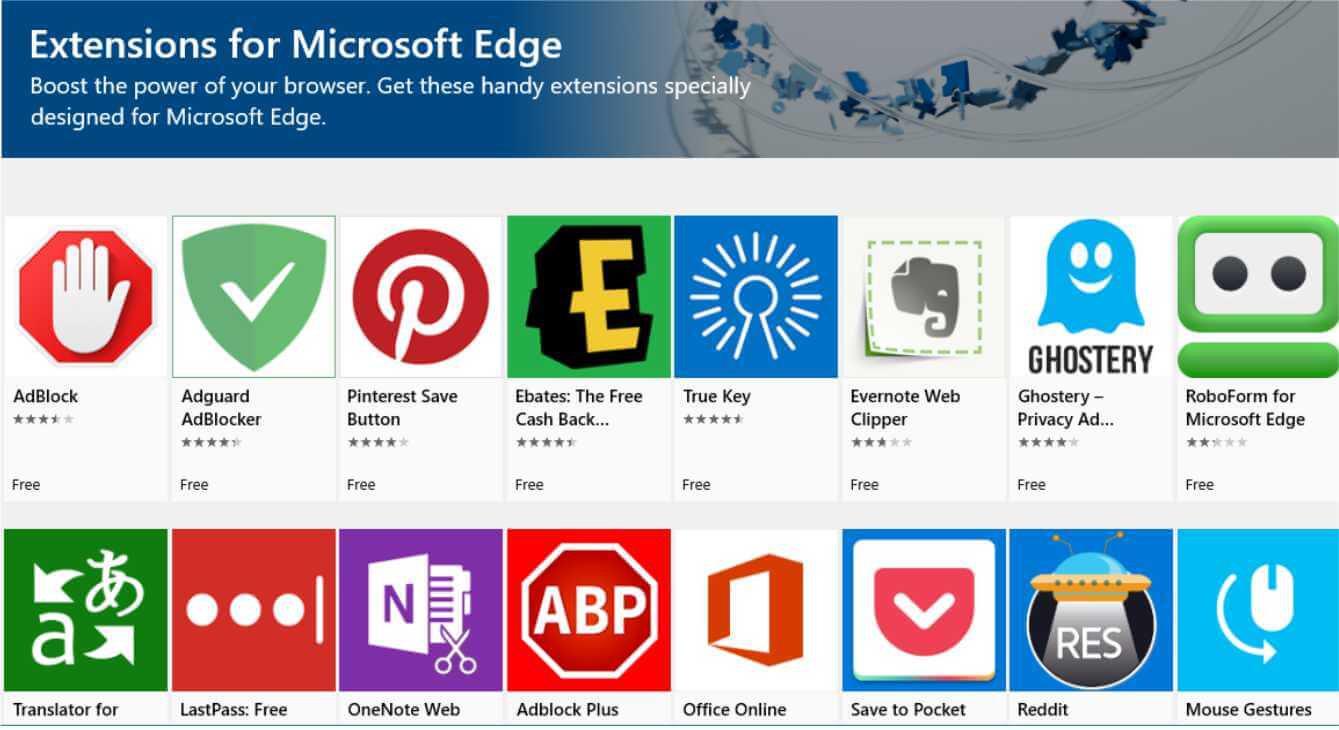Image resolution: width=1339 pixels, height=730 pixels.
Task: Click the Evernote Web Clipper title
Action: 905,408
